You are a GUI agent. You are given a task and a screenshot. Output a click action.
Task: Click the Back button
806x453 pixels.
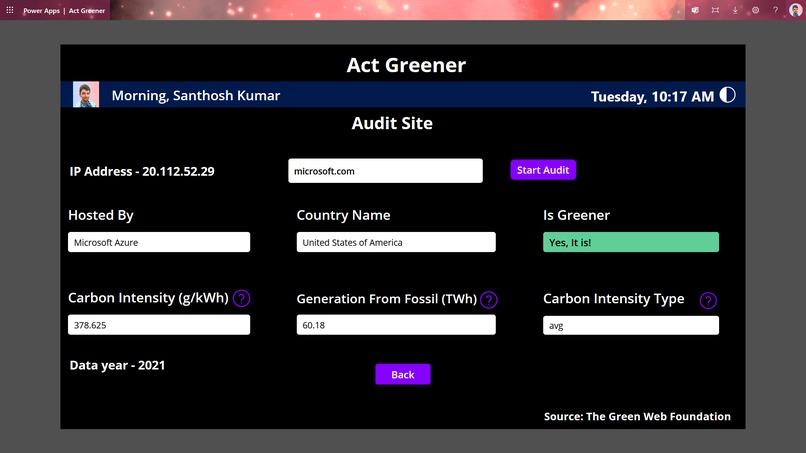pos(402,374)
